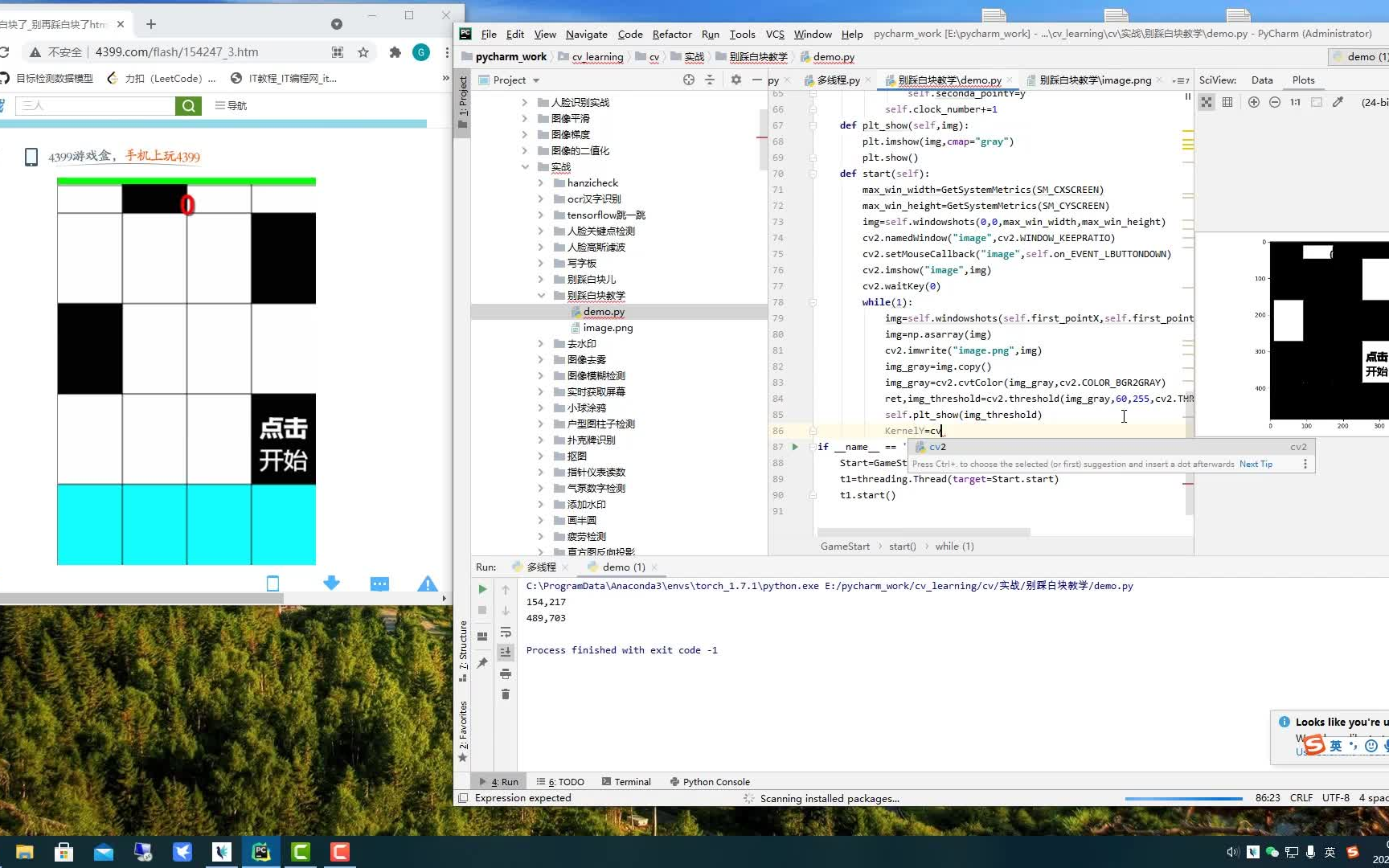Open the Project panel settings gear
Viewport: 1389px width, 868px height.
[x=735, y=80]
